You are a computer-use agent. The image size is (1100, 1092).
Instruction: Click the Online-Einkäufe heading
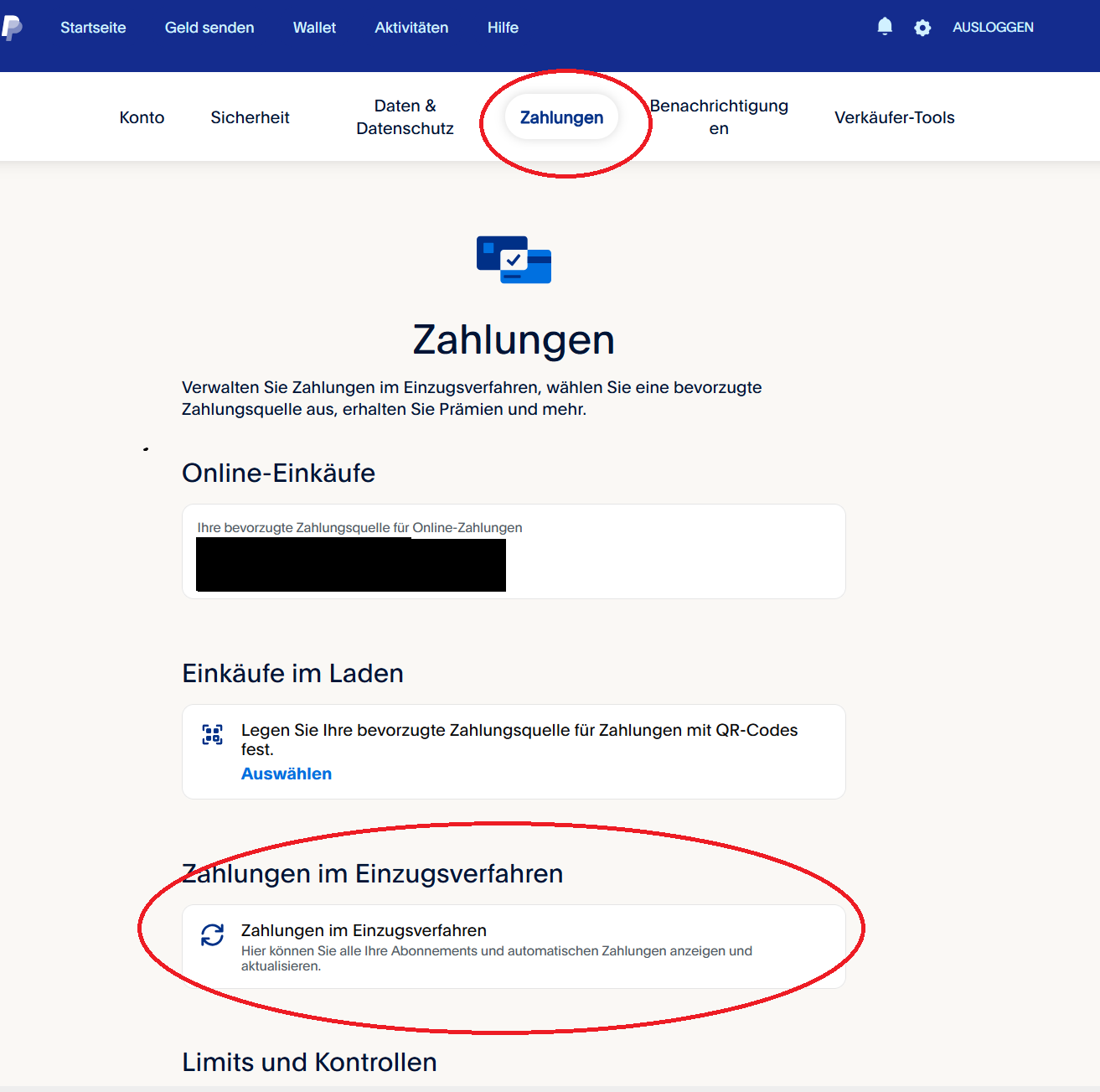[x=278, y=473]
